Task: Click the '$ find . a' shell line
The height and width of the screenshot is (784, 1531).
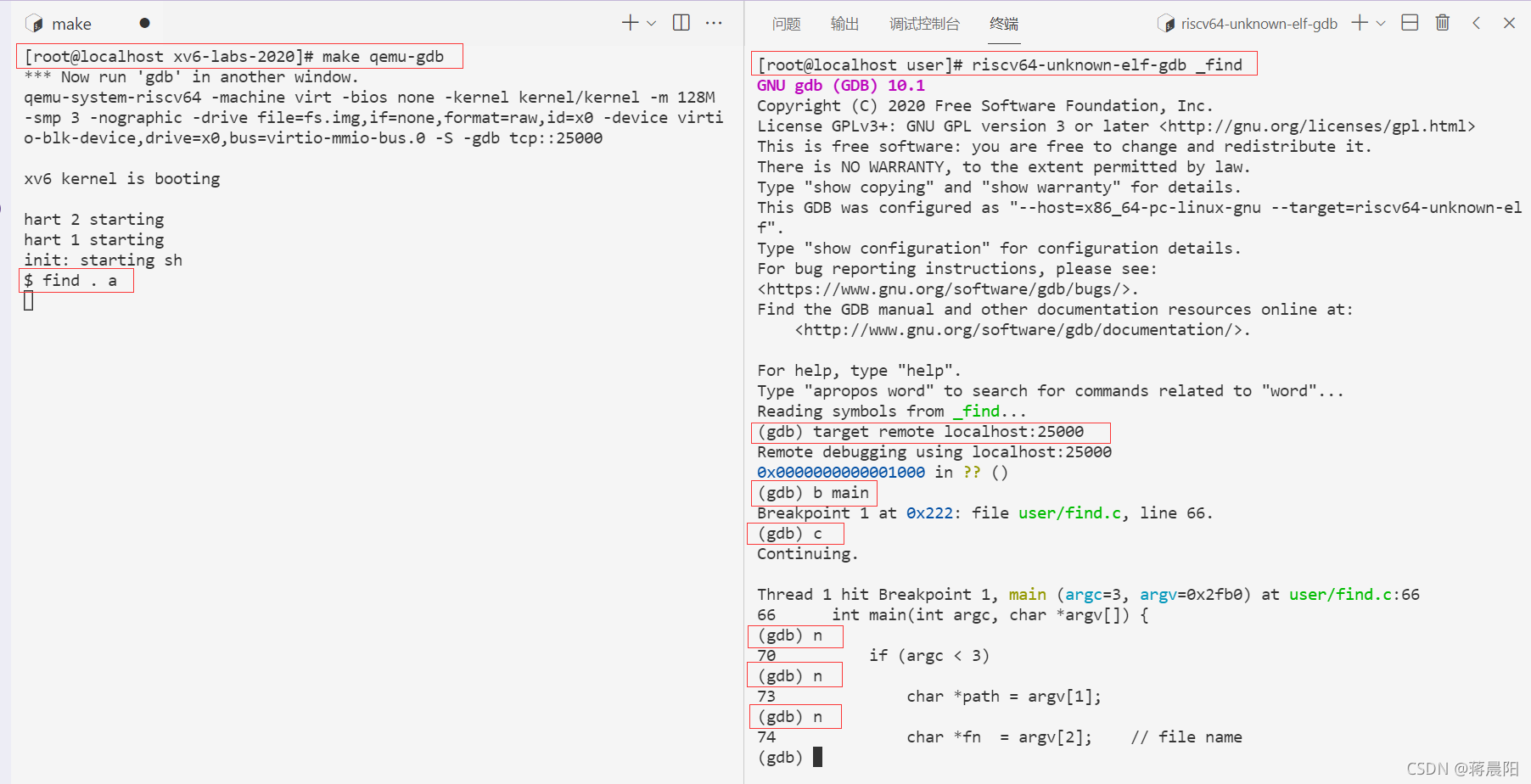Action: (70, 281)
